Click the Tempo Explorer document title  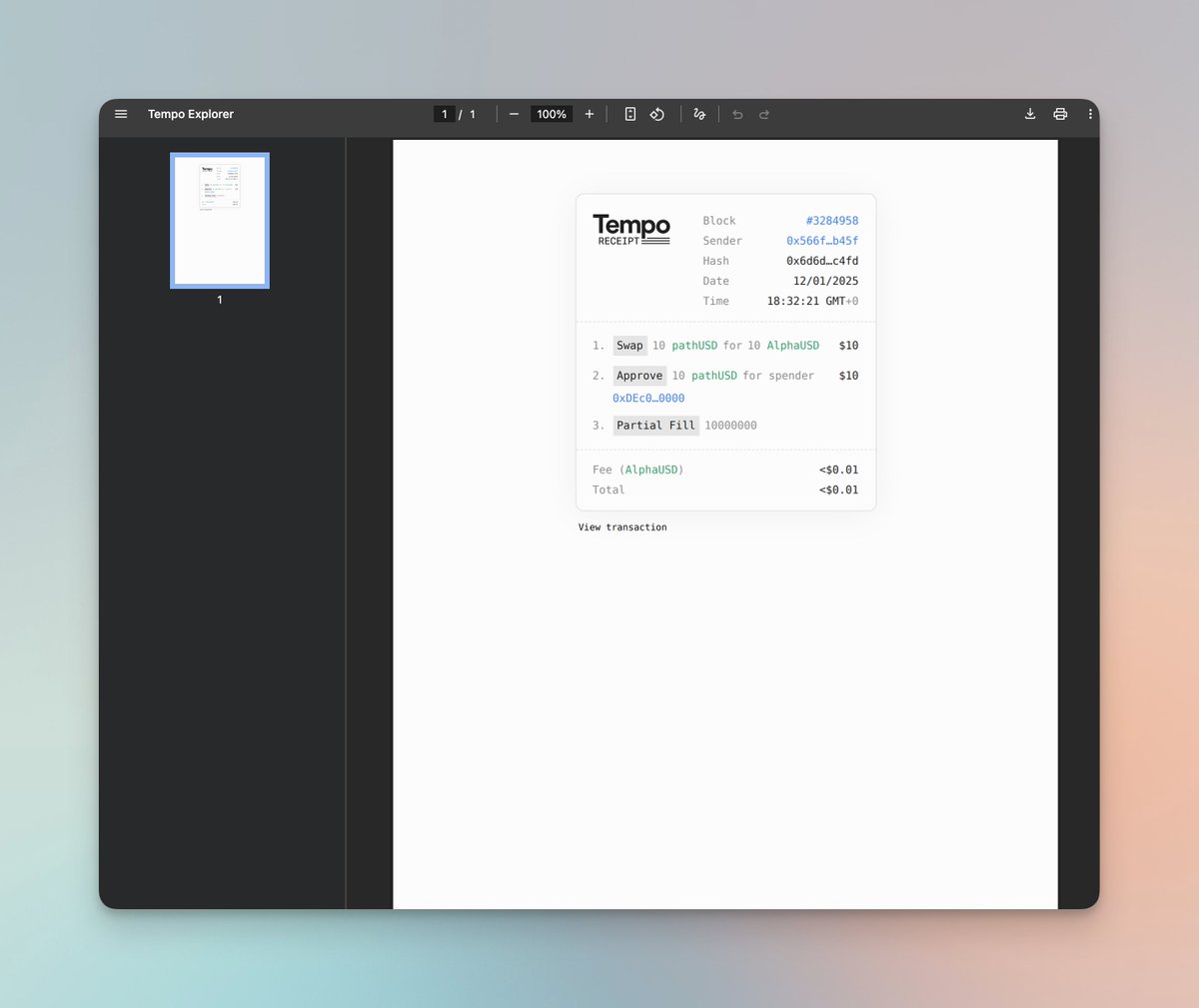[191, 114]
